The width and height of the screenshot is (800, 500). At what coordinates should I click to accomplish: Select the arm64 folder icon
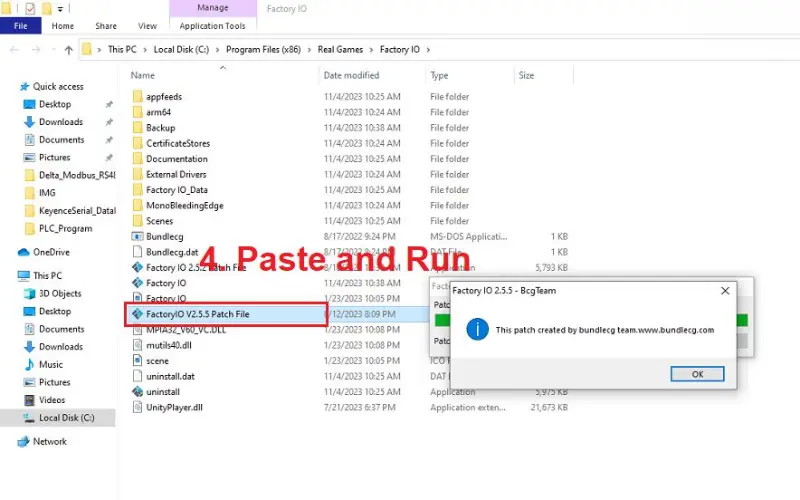[137, 112]
